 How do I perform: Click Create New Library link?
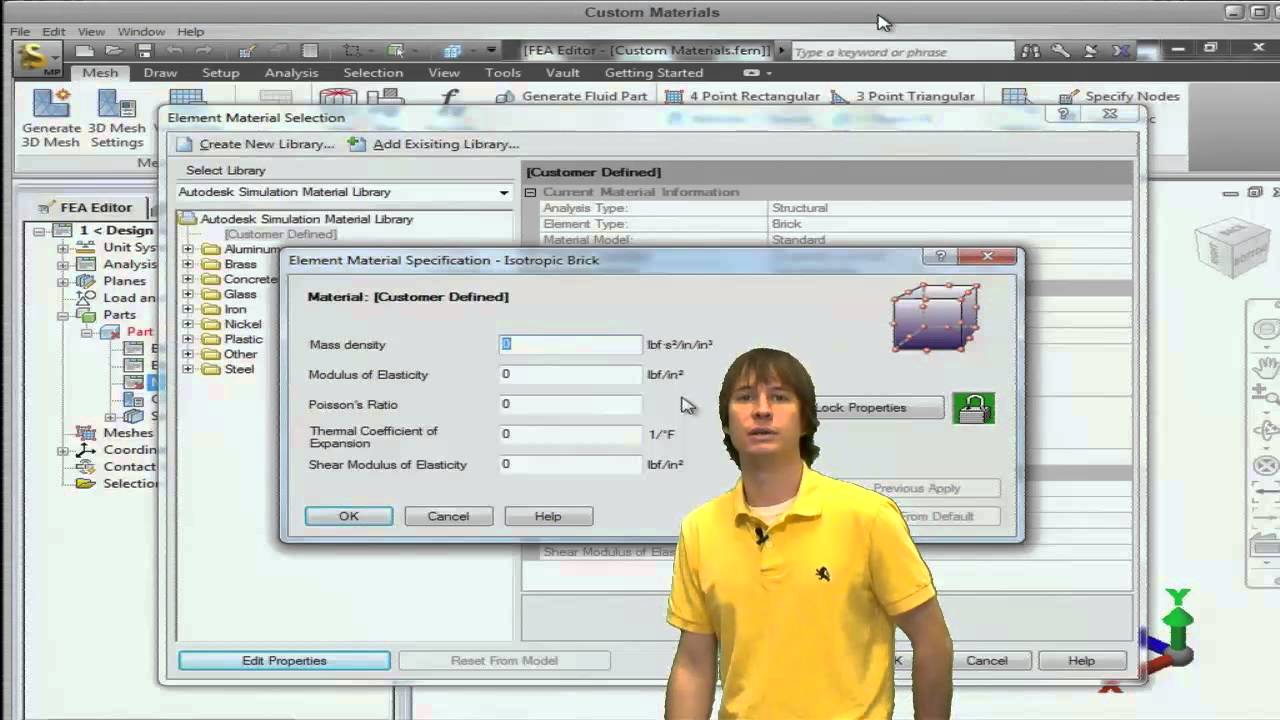click(267, 144)
